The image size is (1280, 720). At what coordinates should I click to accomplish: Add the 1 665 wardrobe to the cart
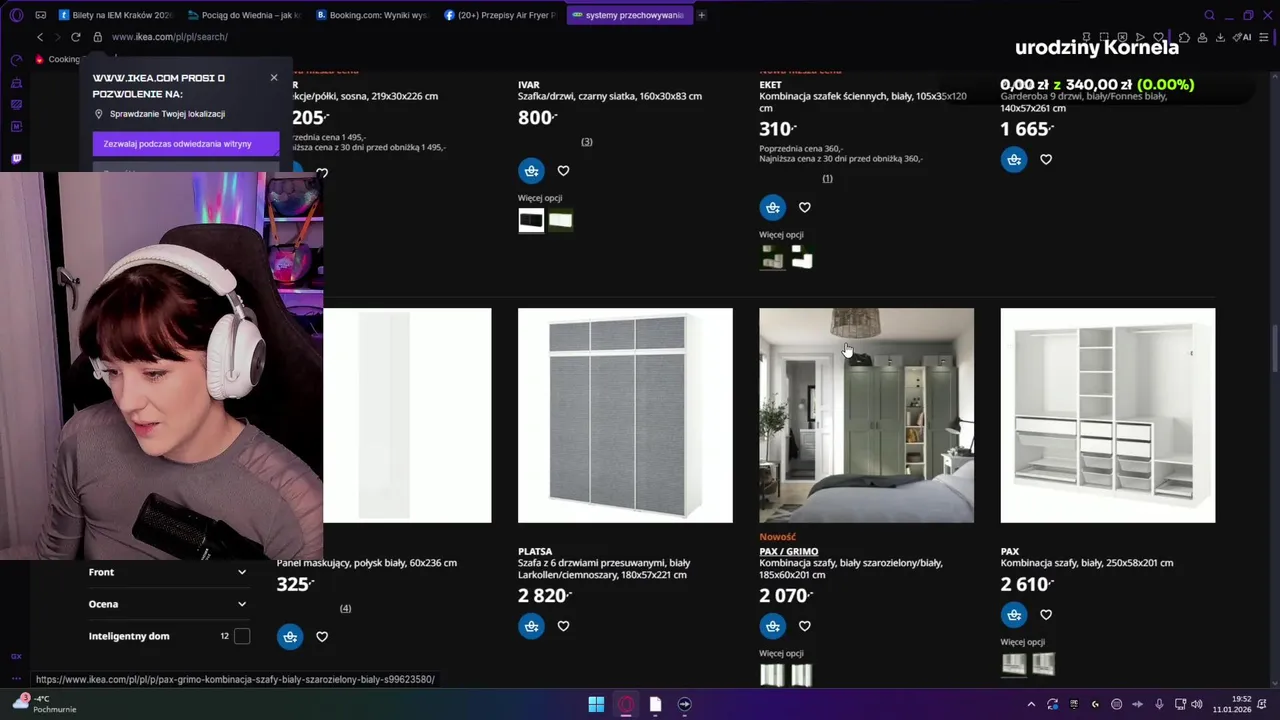1014,159
